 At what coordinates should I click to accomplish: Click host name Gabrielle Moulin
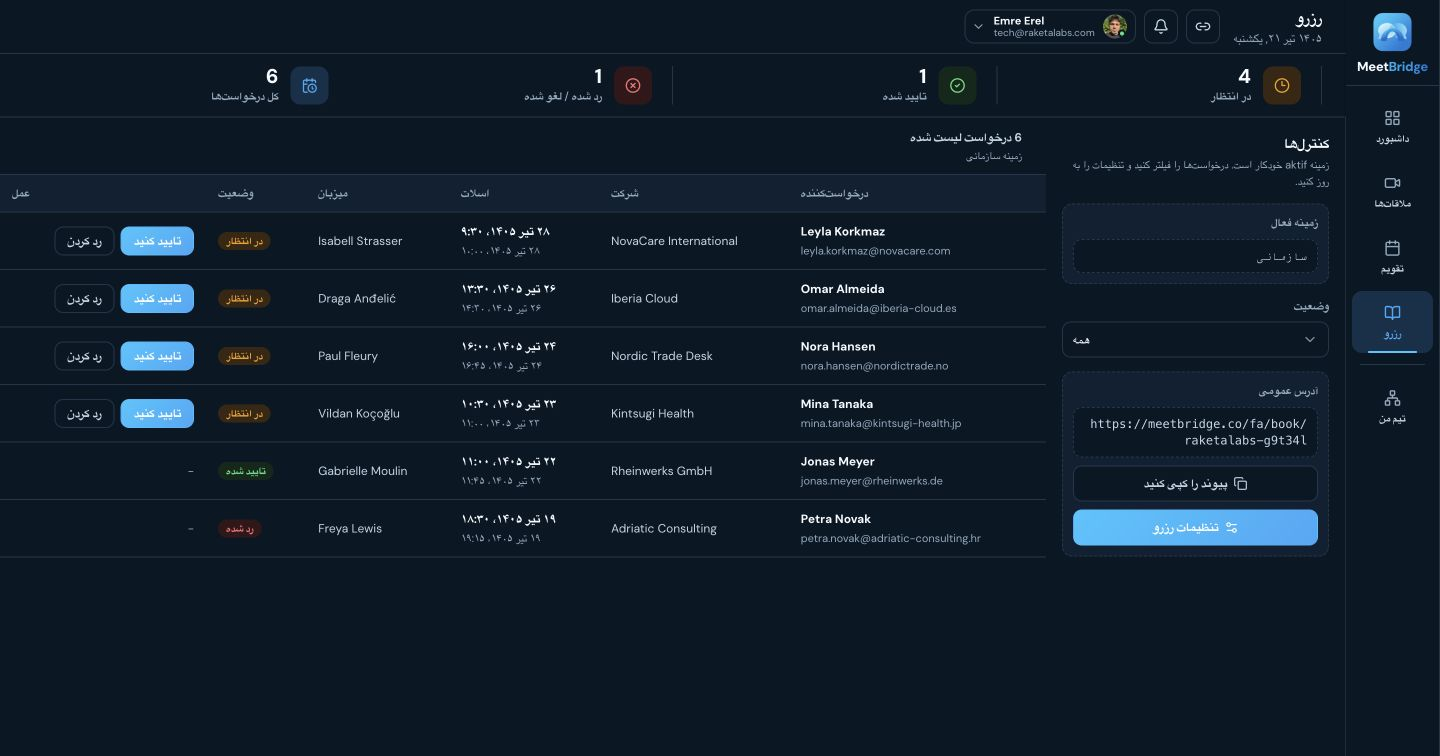[362, 471]
